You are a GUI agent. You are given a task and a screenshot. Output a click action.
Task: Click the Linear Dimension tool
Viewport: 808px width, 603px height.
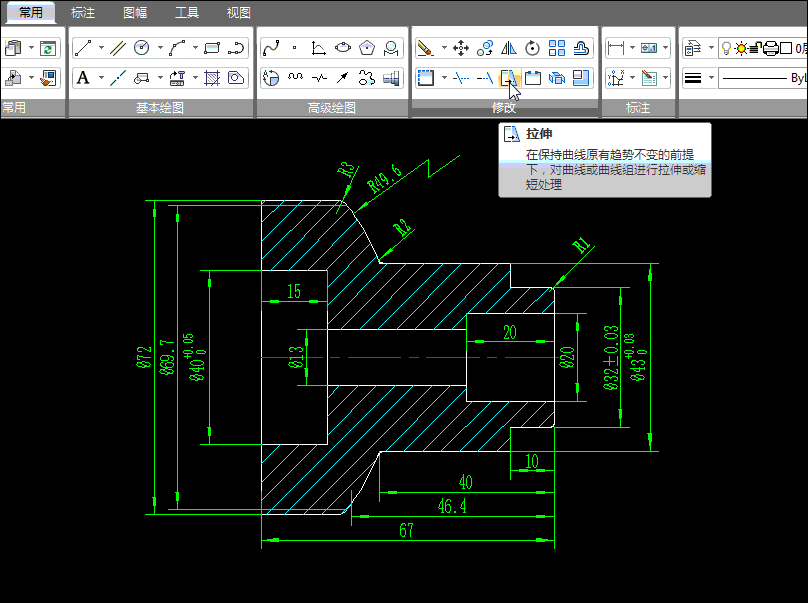click(x=615, y=48)
